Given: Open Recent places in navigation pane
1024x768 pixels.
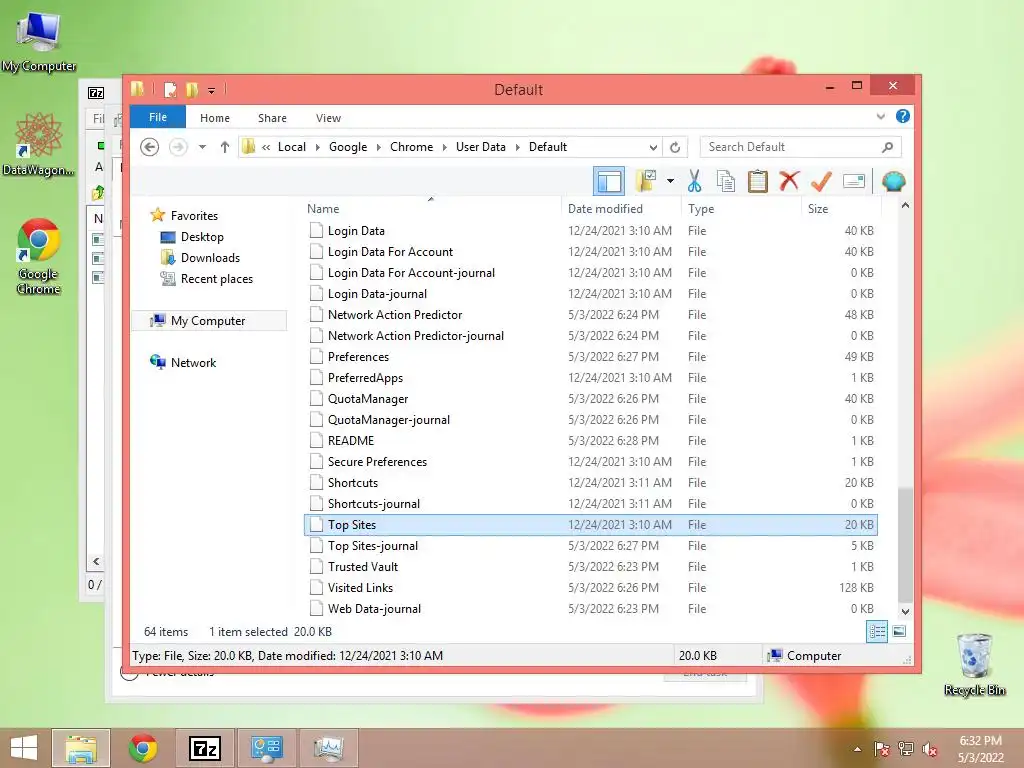Looking at the screenshot, I should pos(216,279).
